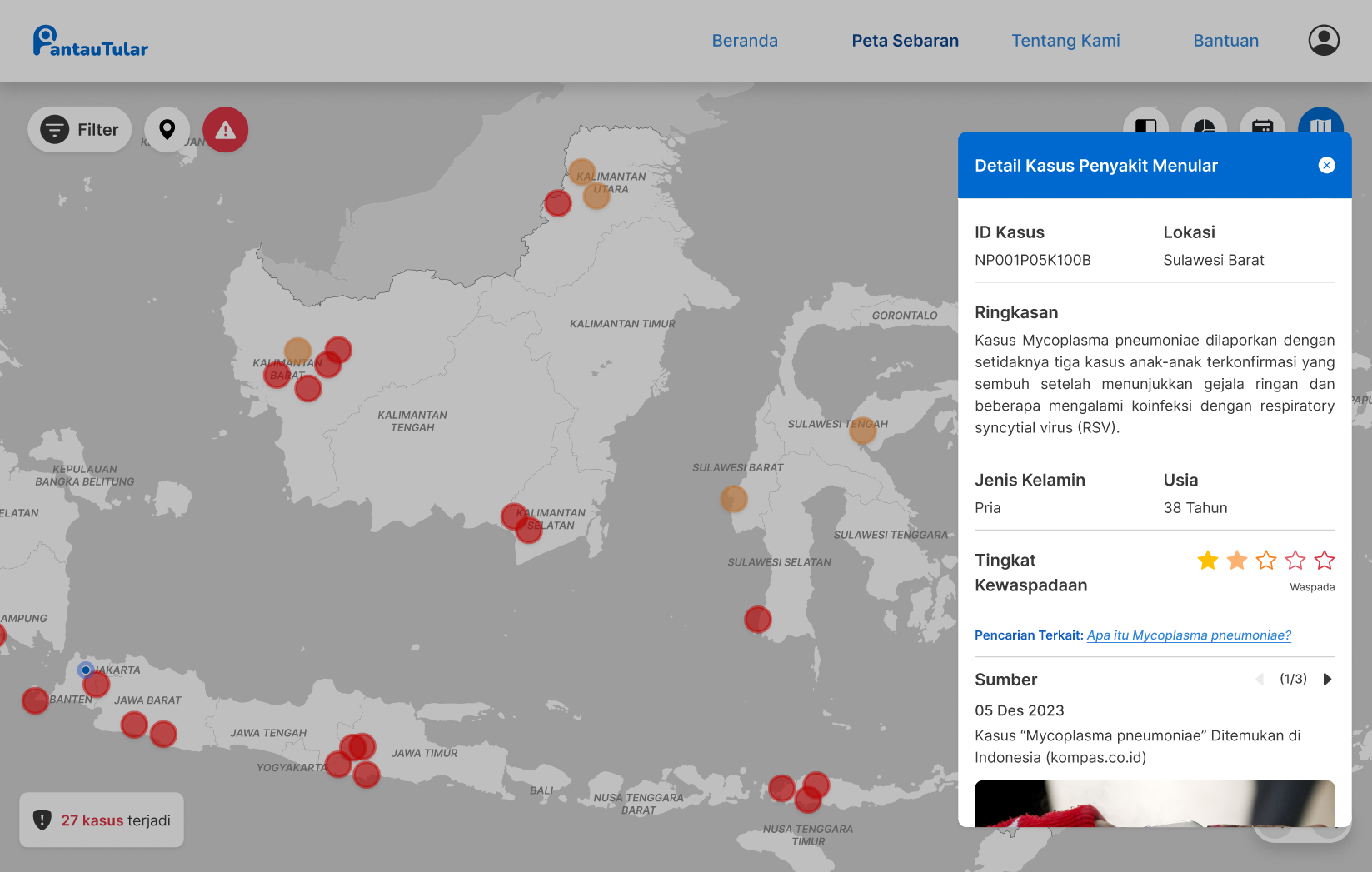This screenshot has height=872, width=1372.
Task: Open the user profile icon
Action: (x=1323, y=40)
